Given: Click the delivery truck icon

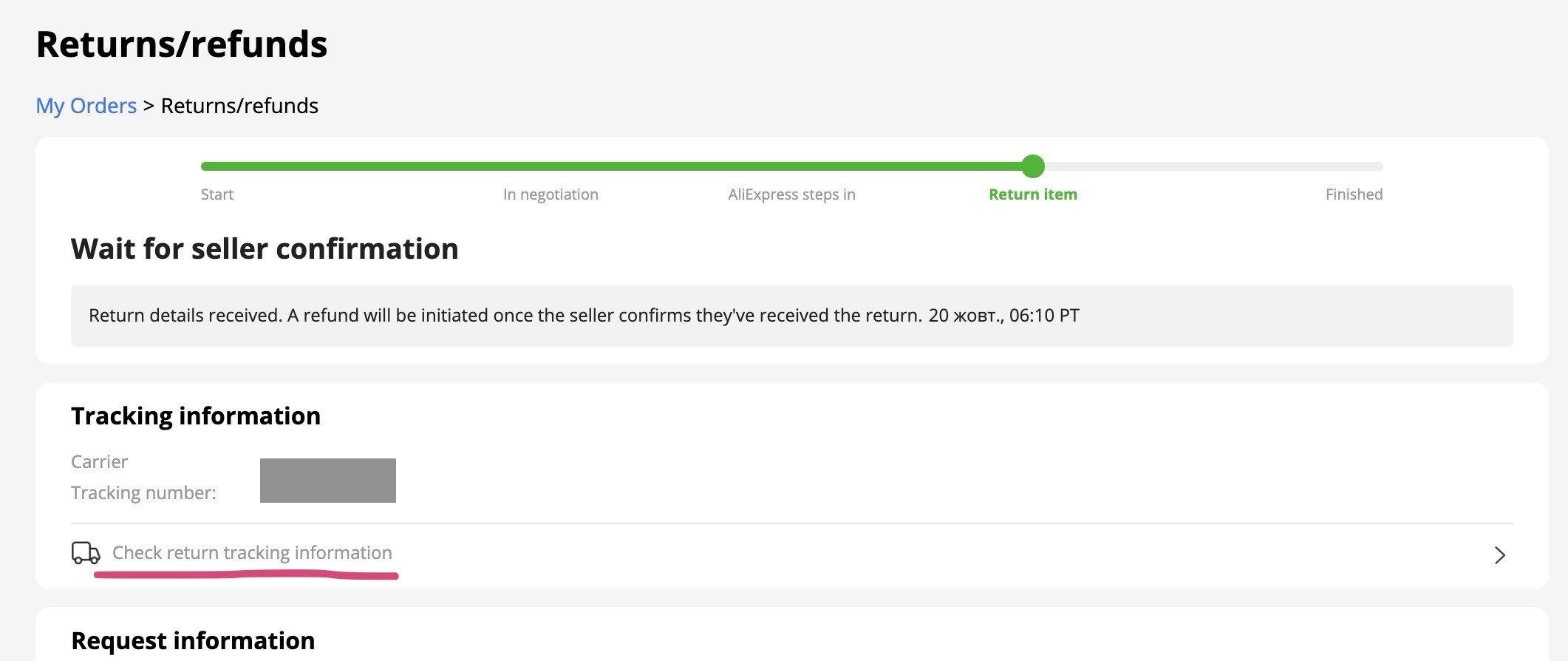Looking at the screenshot, I should (x=86, y=553).
